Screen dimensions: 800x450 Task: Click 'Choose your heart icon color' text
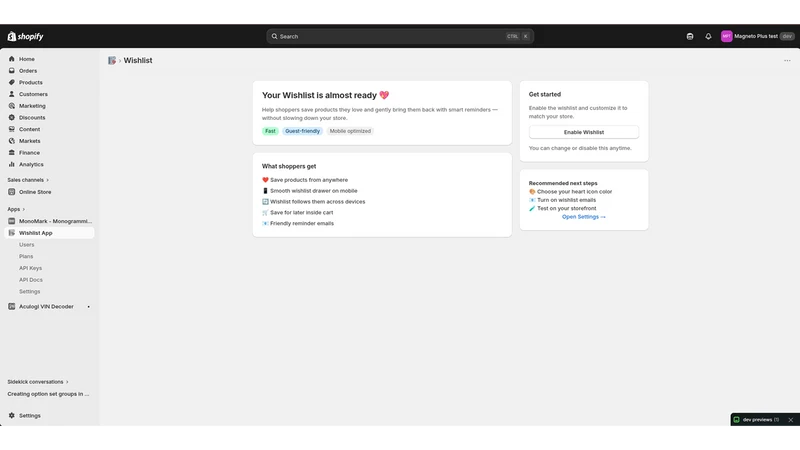[x=574, y=192]
